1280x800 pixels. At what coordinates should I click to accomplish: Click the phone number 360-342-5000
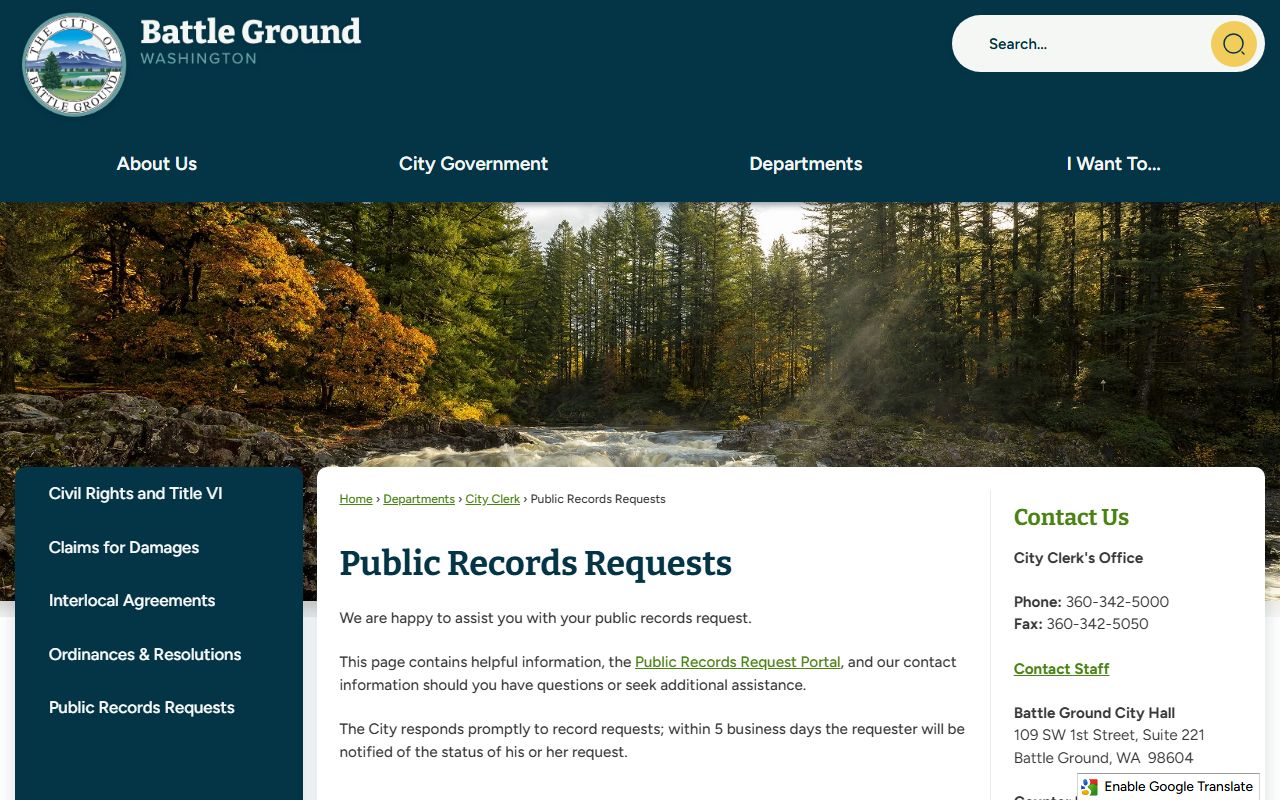coord(1117,602)
